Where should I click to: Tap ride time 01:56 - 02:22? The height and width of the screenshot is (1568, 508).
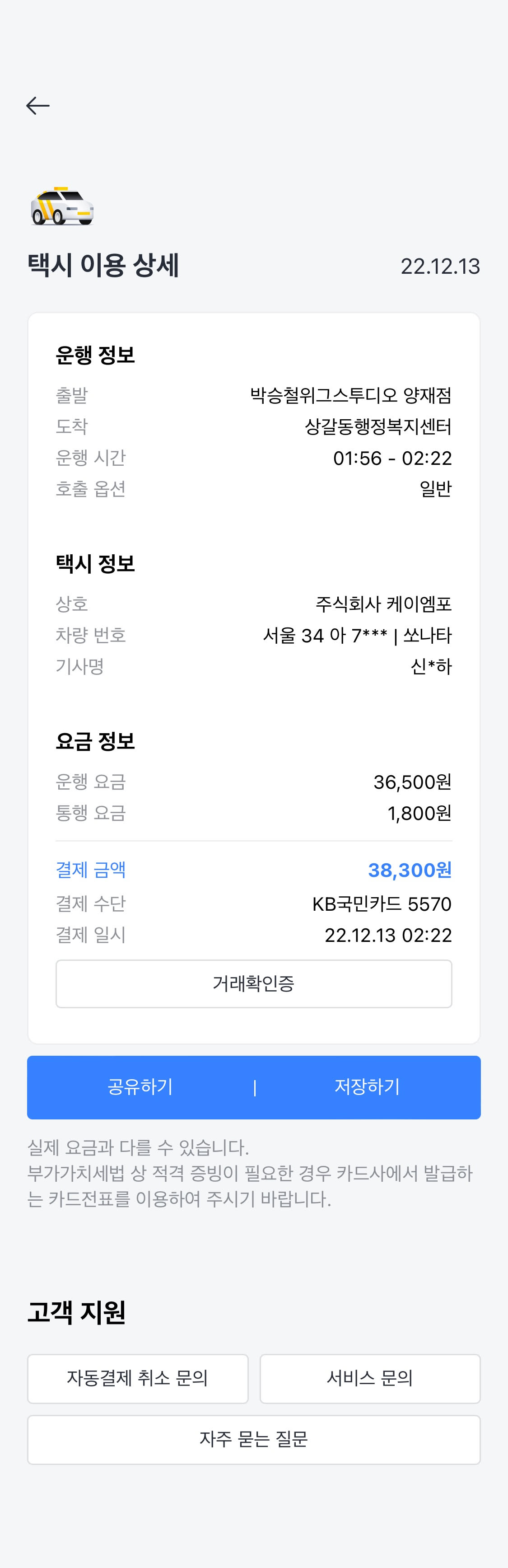pos(392,459)
